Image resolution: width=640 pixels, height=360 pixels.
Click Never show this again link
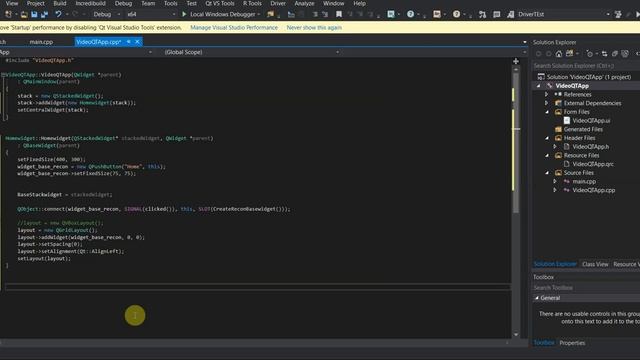[314, 28]
